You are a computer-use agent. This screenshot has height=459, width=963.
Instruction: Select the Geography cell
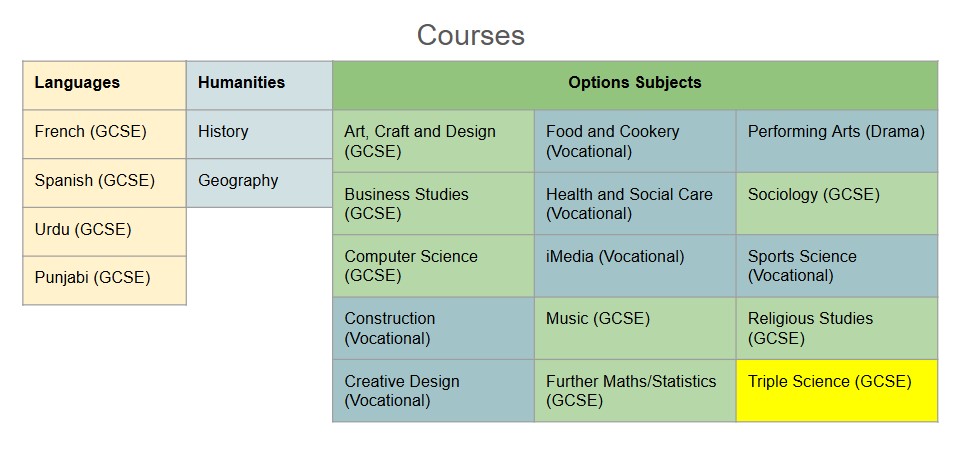click(x=259, y=183)
